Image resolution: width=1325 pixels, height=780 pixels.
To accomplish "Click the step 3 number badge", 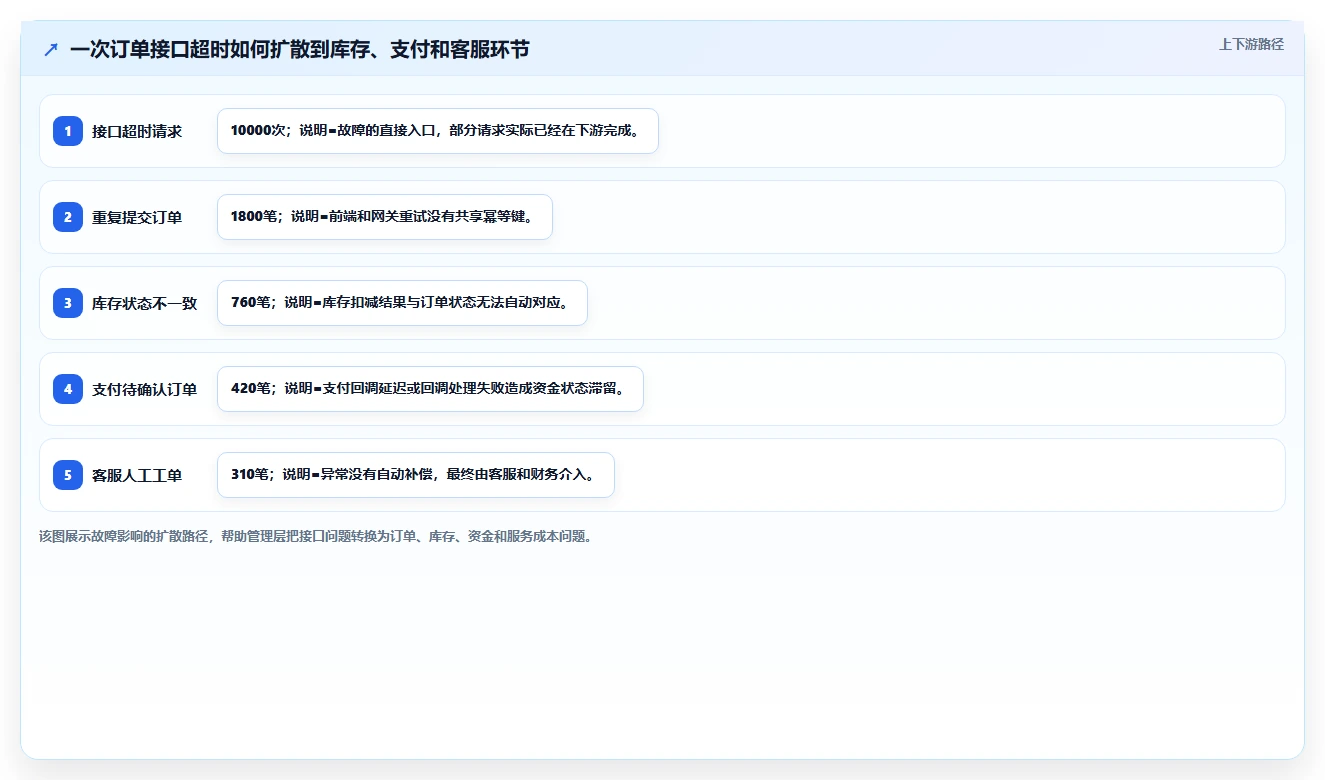I will tap(68, 303).
